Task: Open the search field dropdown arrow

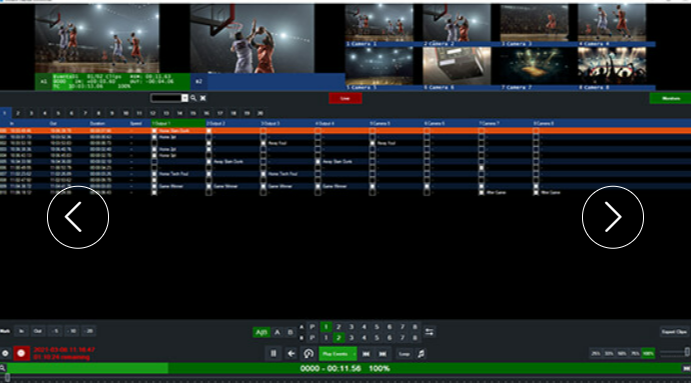Action: pyautogui.click(x=185, y=98)
